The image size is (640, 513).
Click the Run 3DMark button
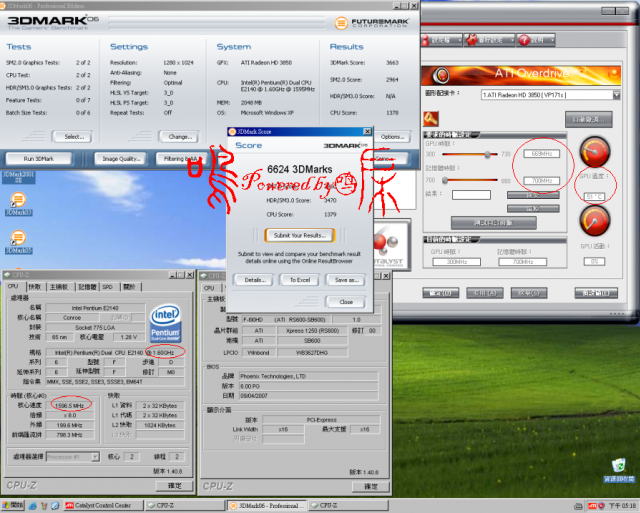38,159
